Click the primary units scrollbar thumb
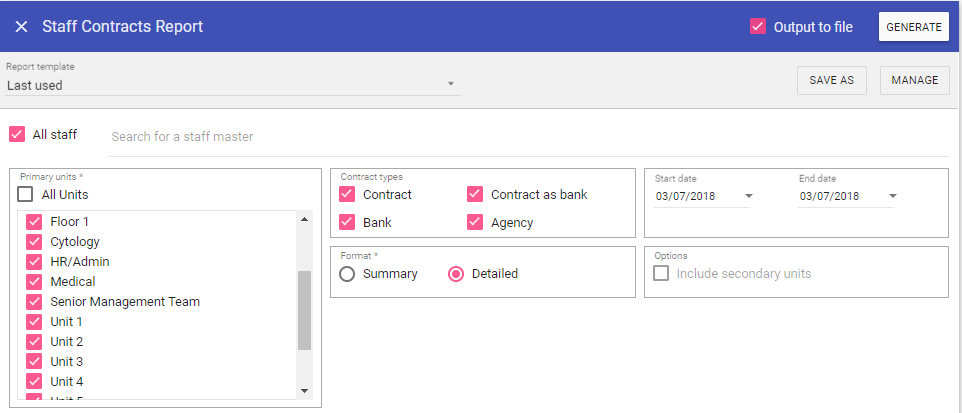962x413 pixels. 304,310
